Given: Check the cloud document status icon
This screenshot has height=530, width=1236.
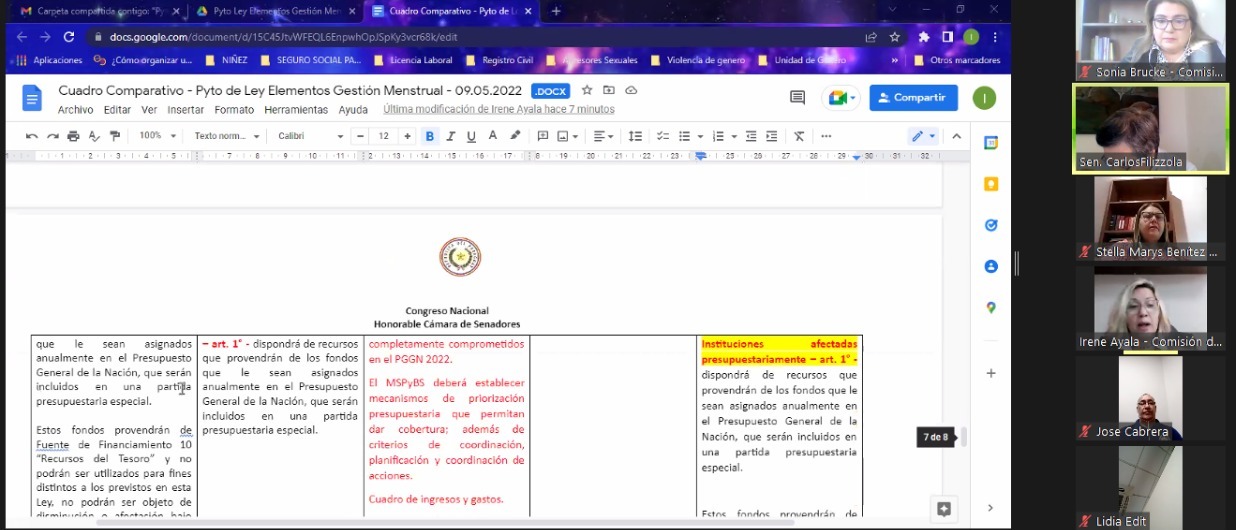Looking at the screenshot, I should click(x=631, y=90).
